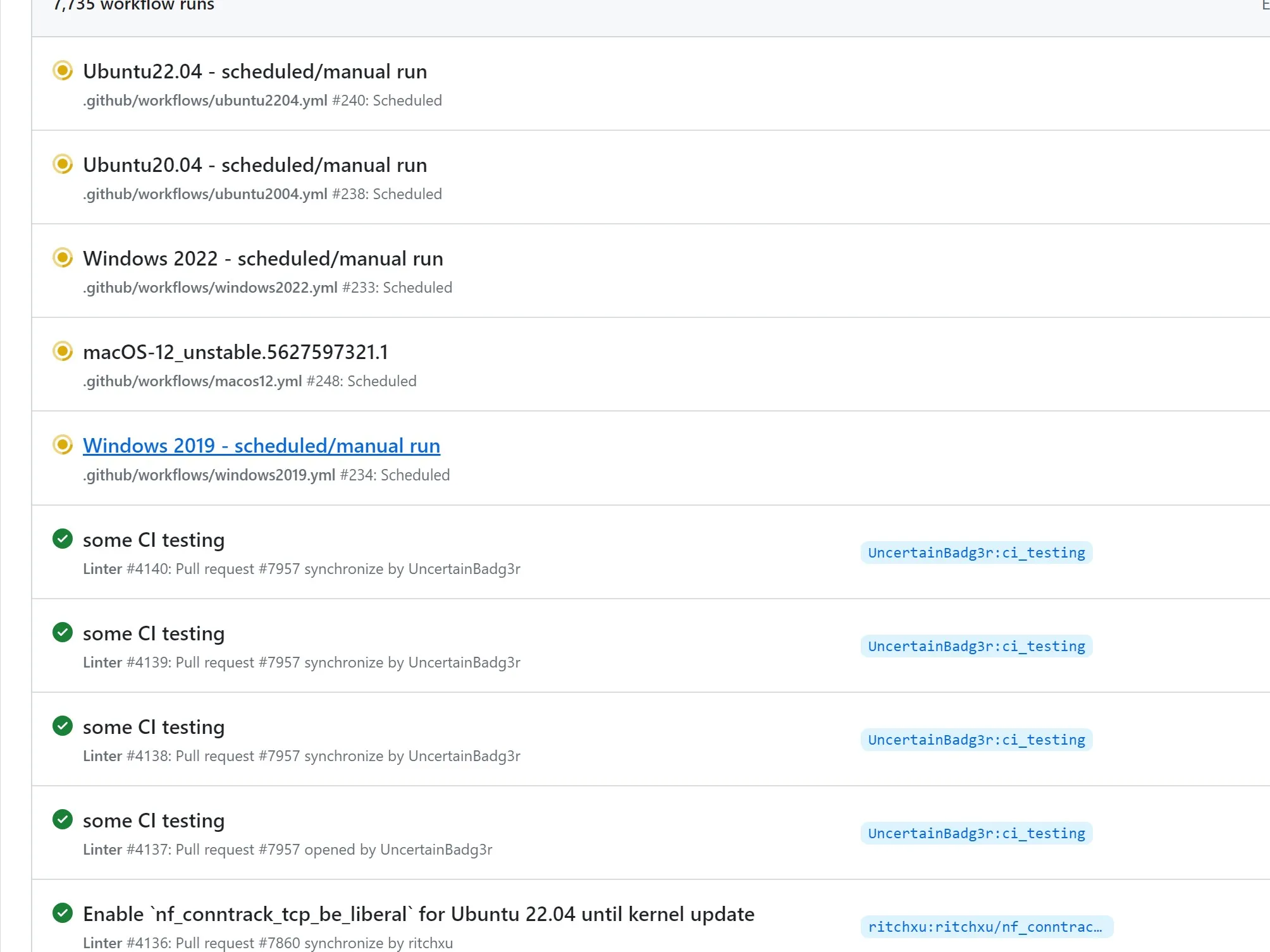Click ritchxu:ritchxu/nf_conntrac… branch label
Viewport: 1270px width, 952px height.
985,927
